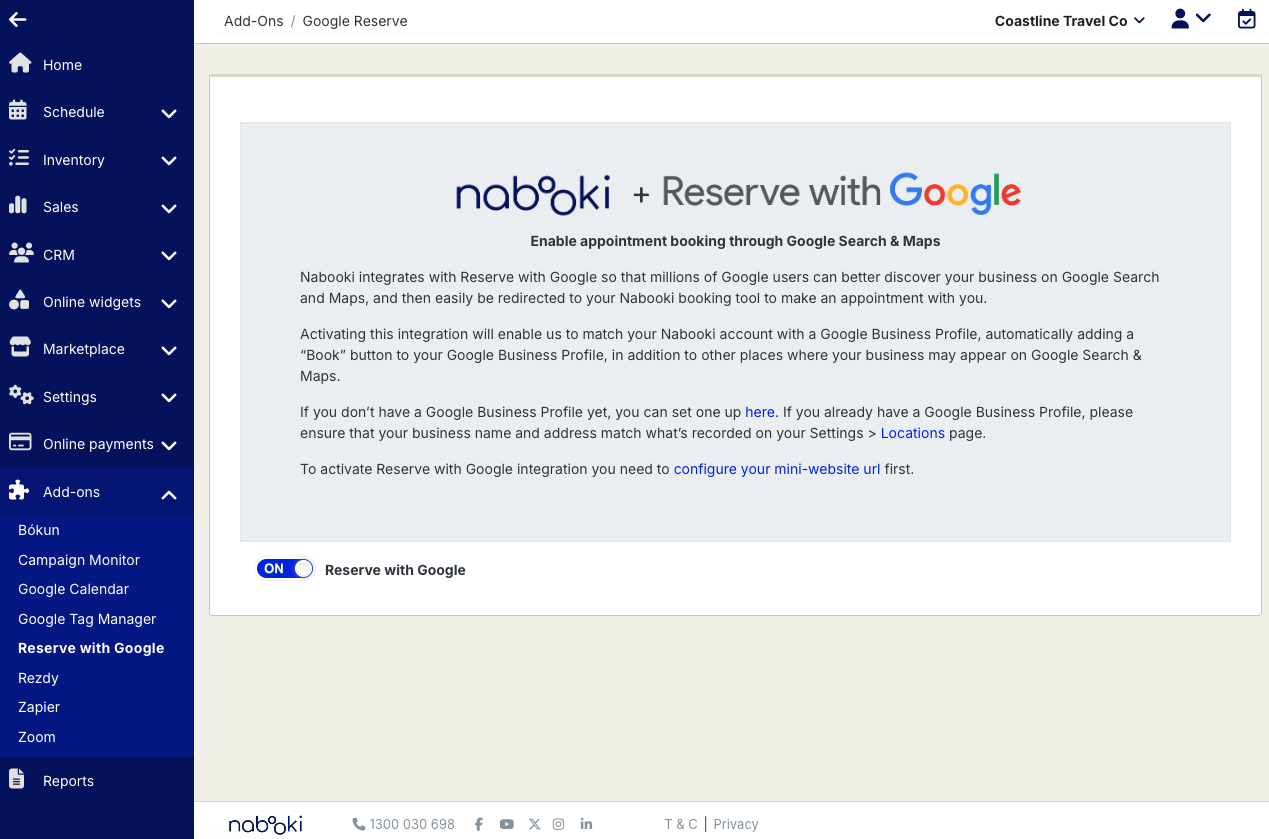Open the Privacy footer link

[736, 824]
